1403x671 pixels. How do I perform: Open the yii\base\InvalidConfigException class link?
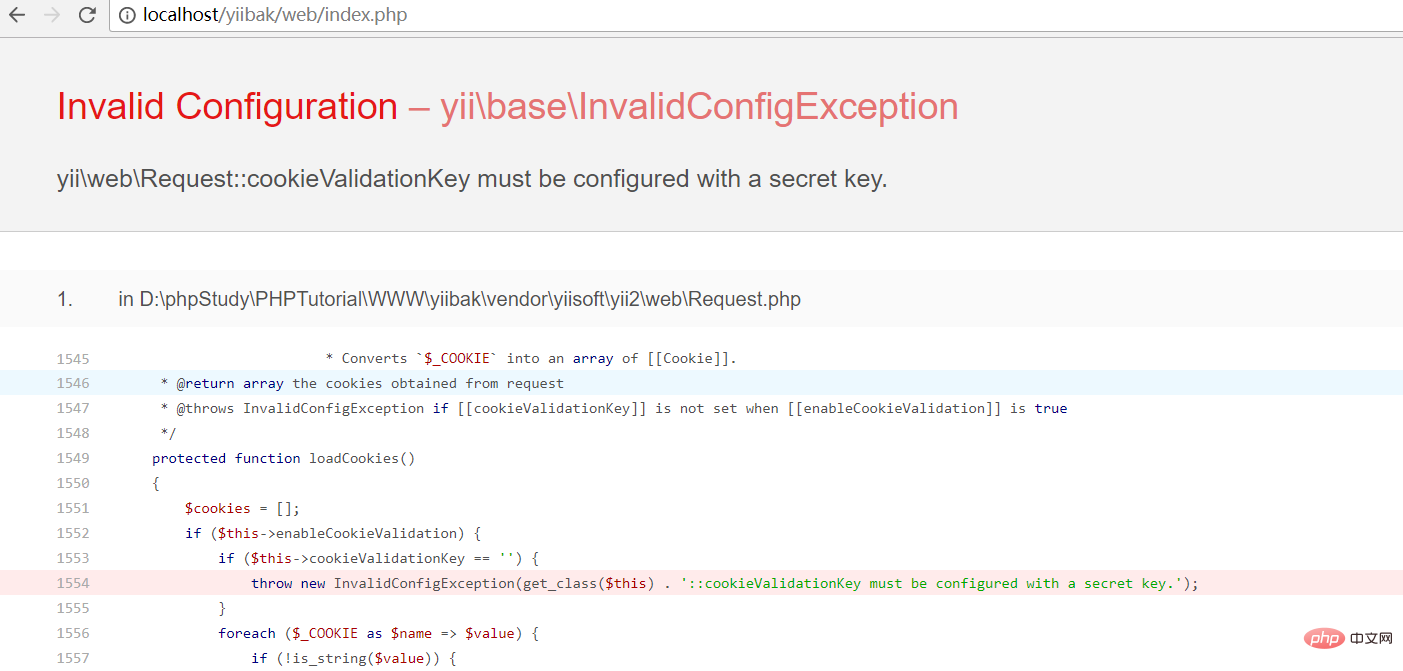pos(699,106)
